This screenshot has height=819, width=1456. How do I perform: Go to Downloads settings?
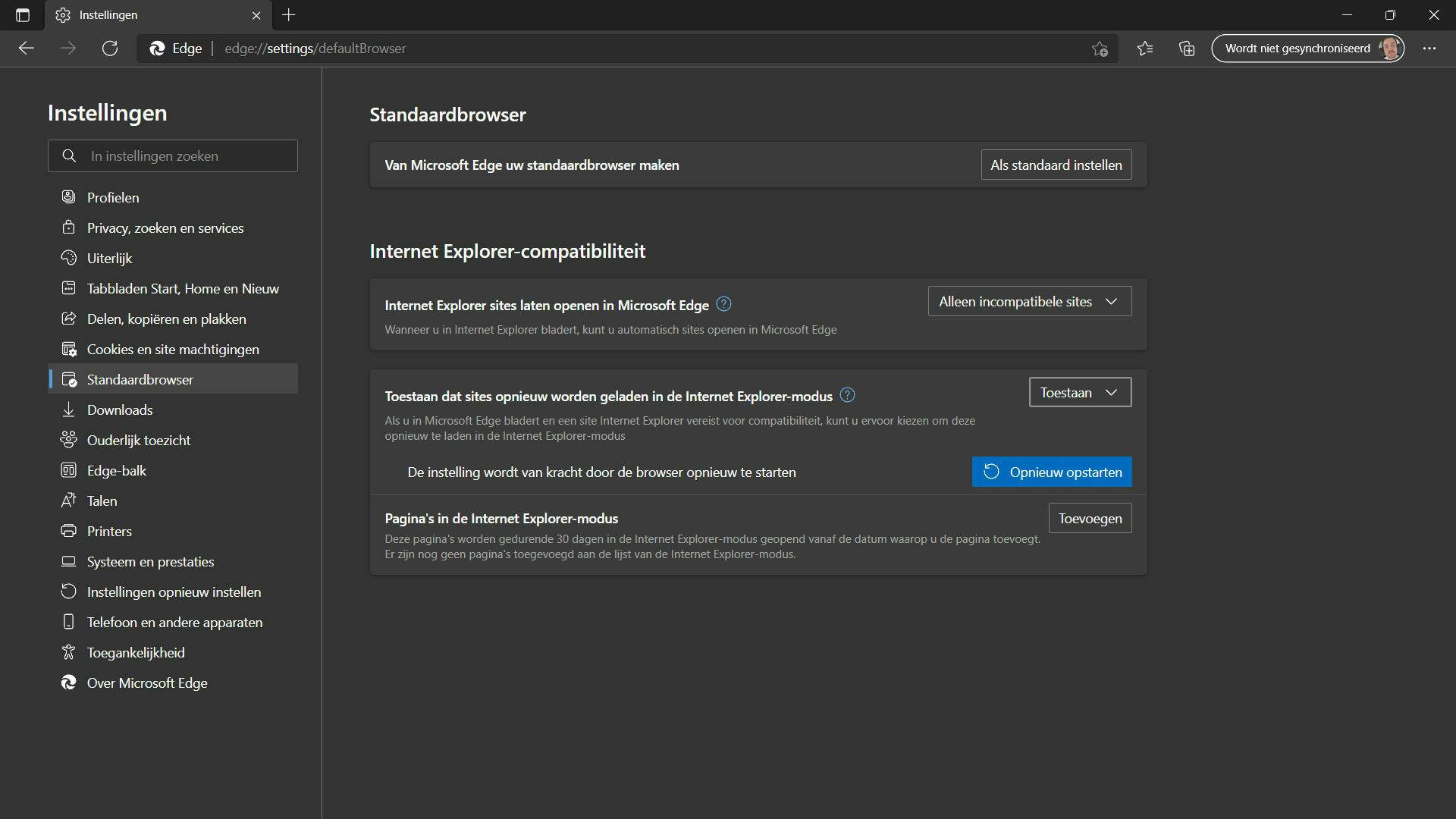pyautogui.click(x=120, y=409)
